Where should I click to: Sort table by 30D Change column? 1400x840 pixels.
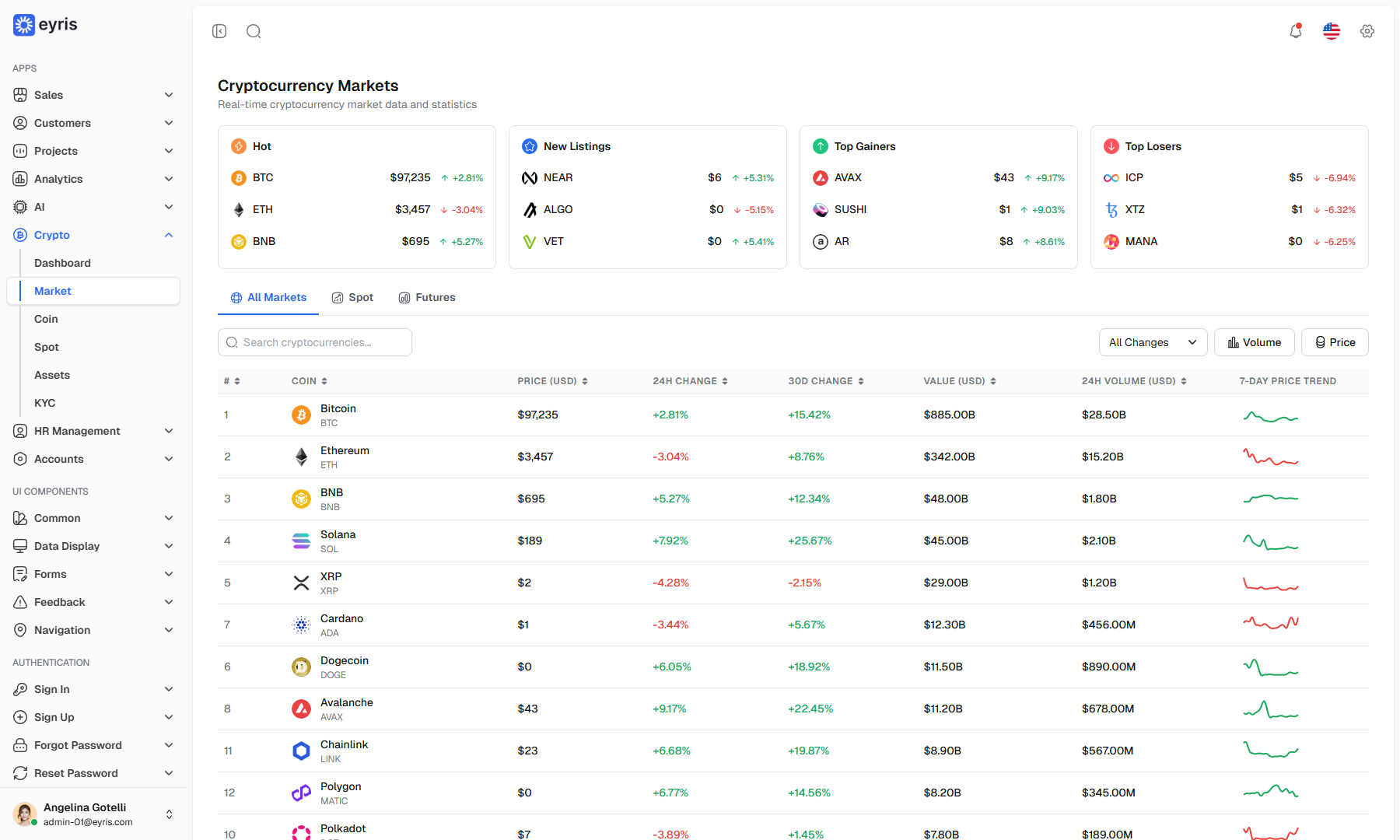coord(826,381)
